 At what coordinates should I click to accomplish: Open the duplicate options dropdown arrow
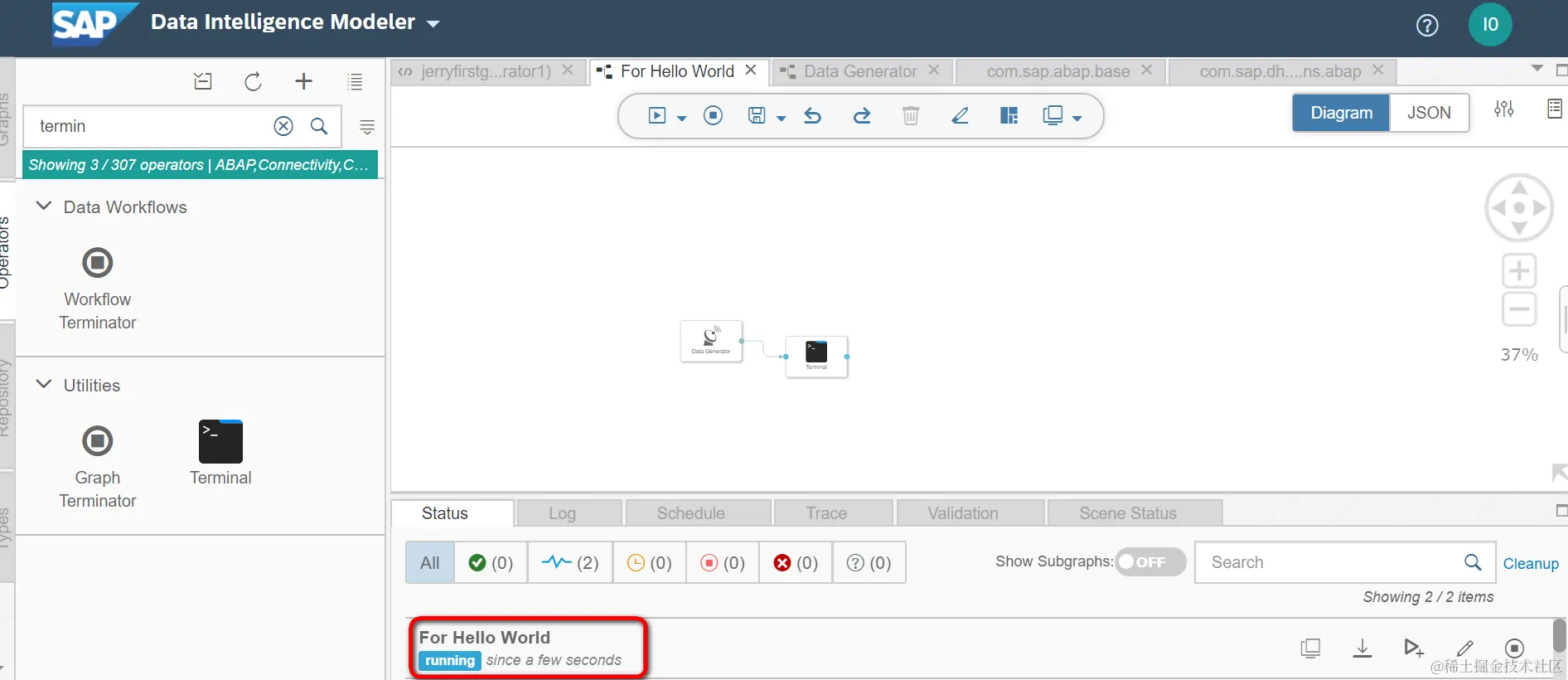click(x=1077, y=118)
